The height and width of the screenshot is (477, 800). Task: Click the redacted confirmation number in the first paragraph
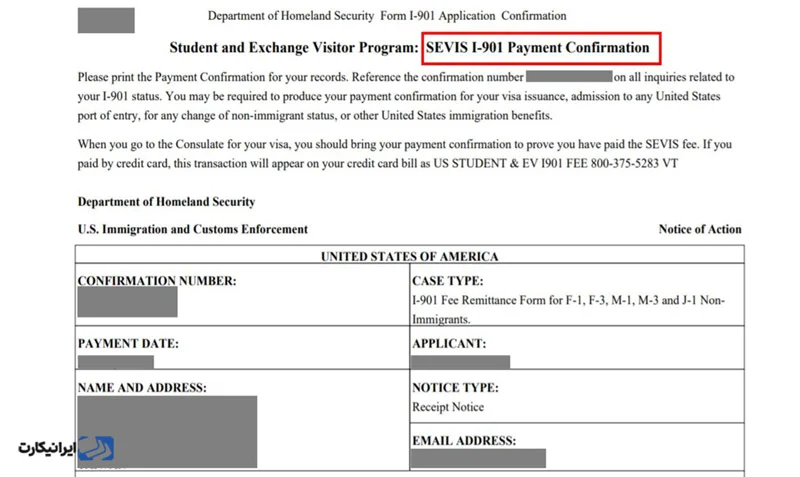coord(568,77)
